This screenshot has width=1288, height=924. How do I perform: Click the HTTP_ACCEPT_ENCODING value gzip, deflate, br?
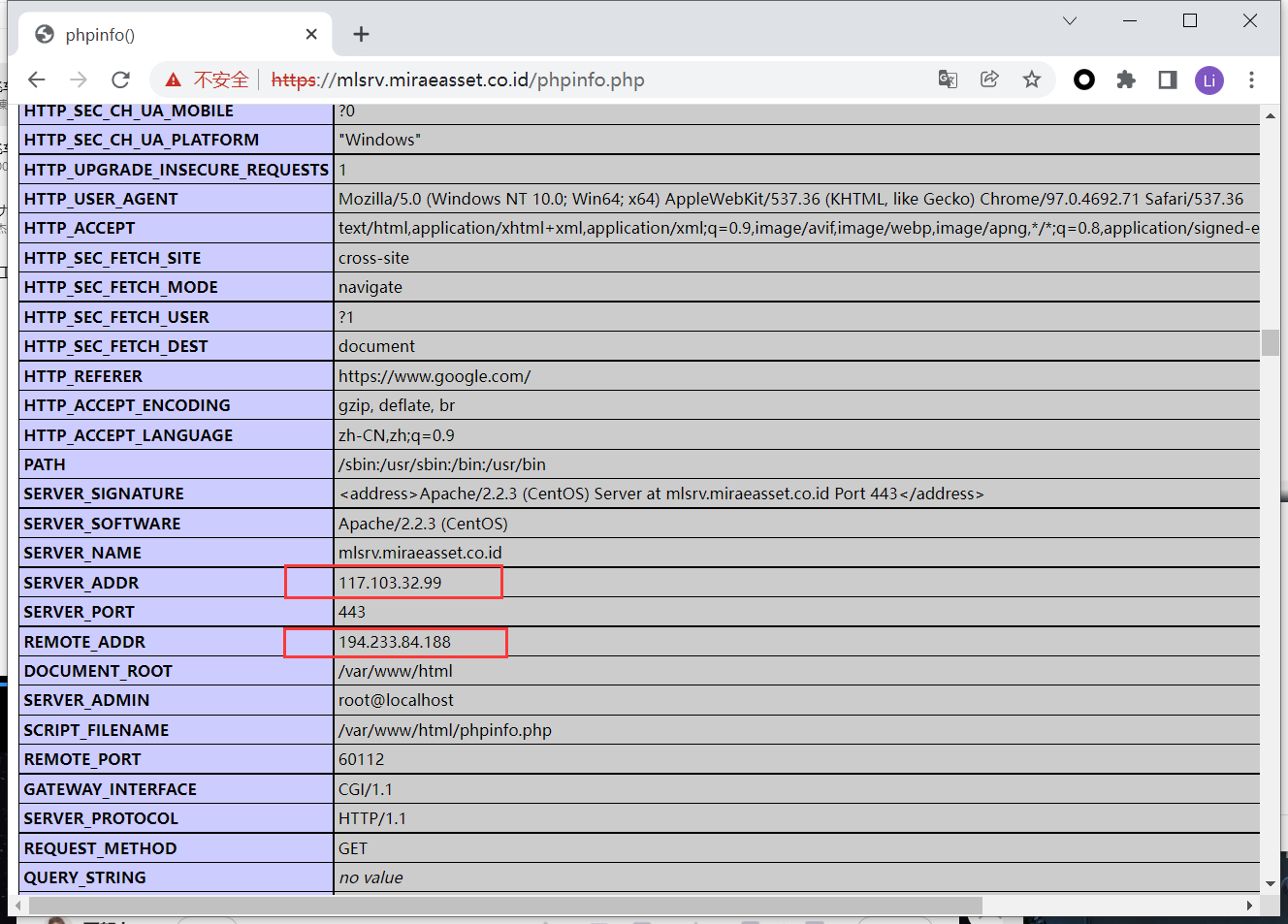(x=397, y=405)
